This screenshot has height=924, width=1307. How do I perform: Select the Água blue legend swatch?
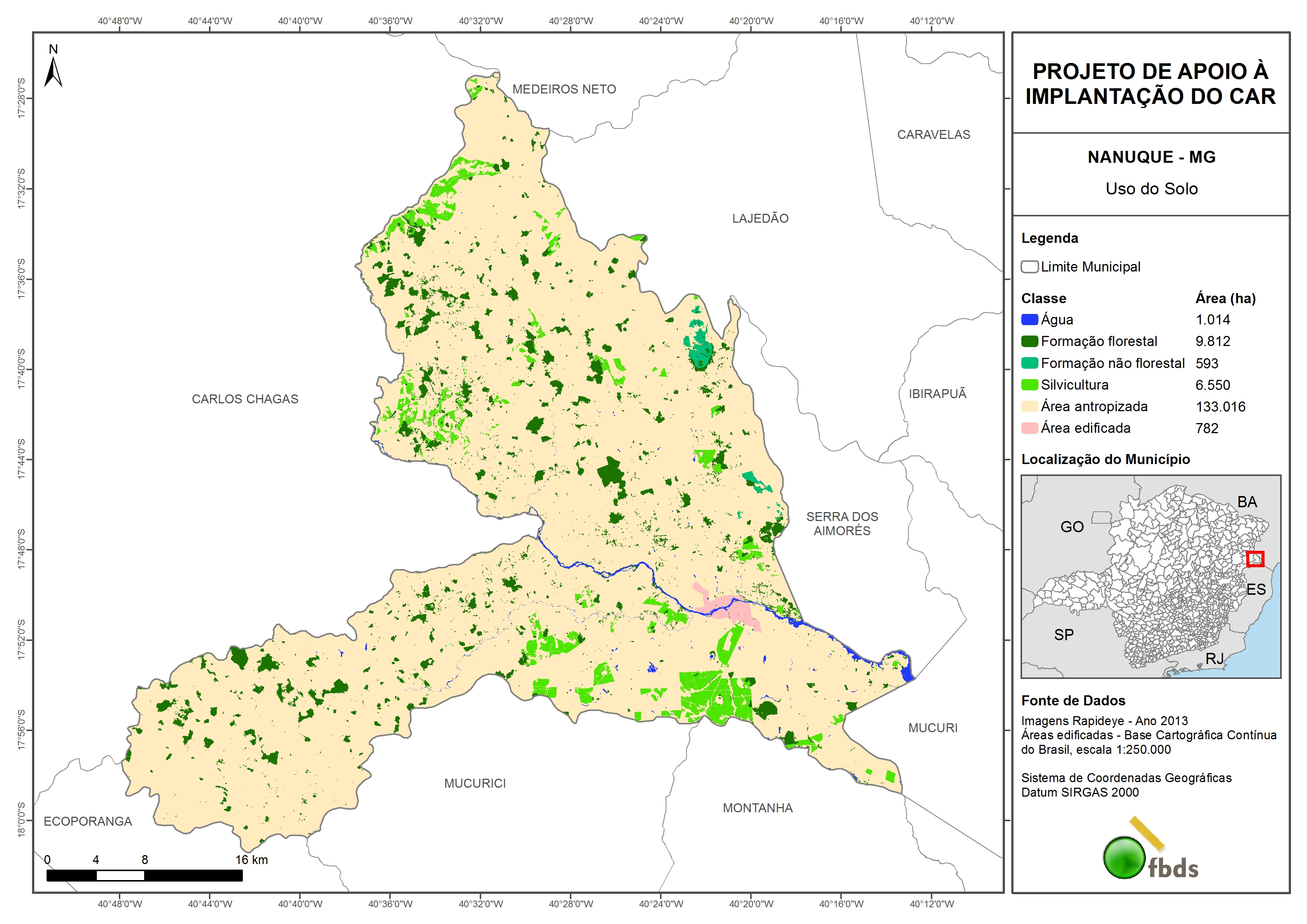pos(1029,320)
